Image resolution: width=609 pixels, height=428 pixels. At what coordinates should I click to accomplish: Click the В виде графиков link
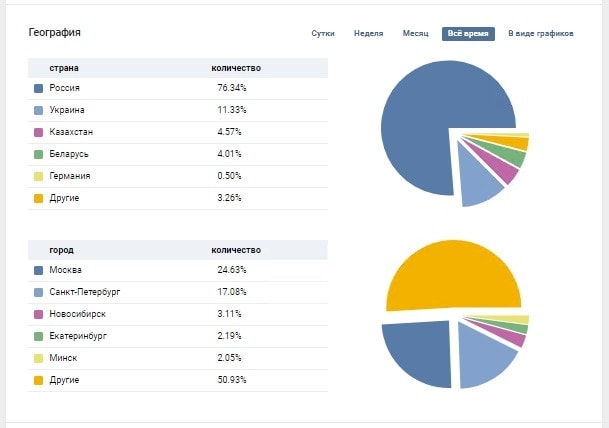(x=541, y=33)
